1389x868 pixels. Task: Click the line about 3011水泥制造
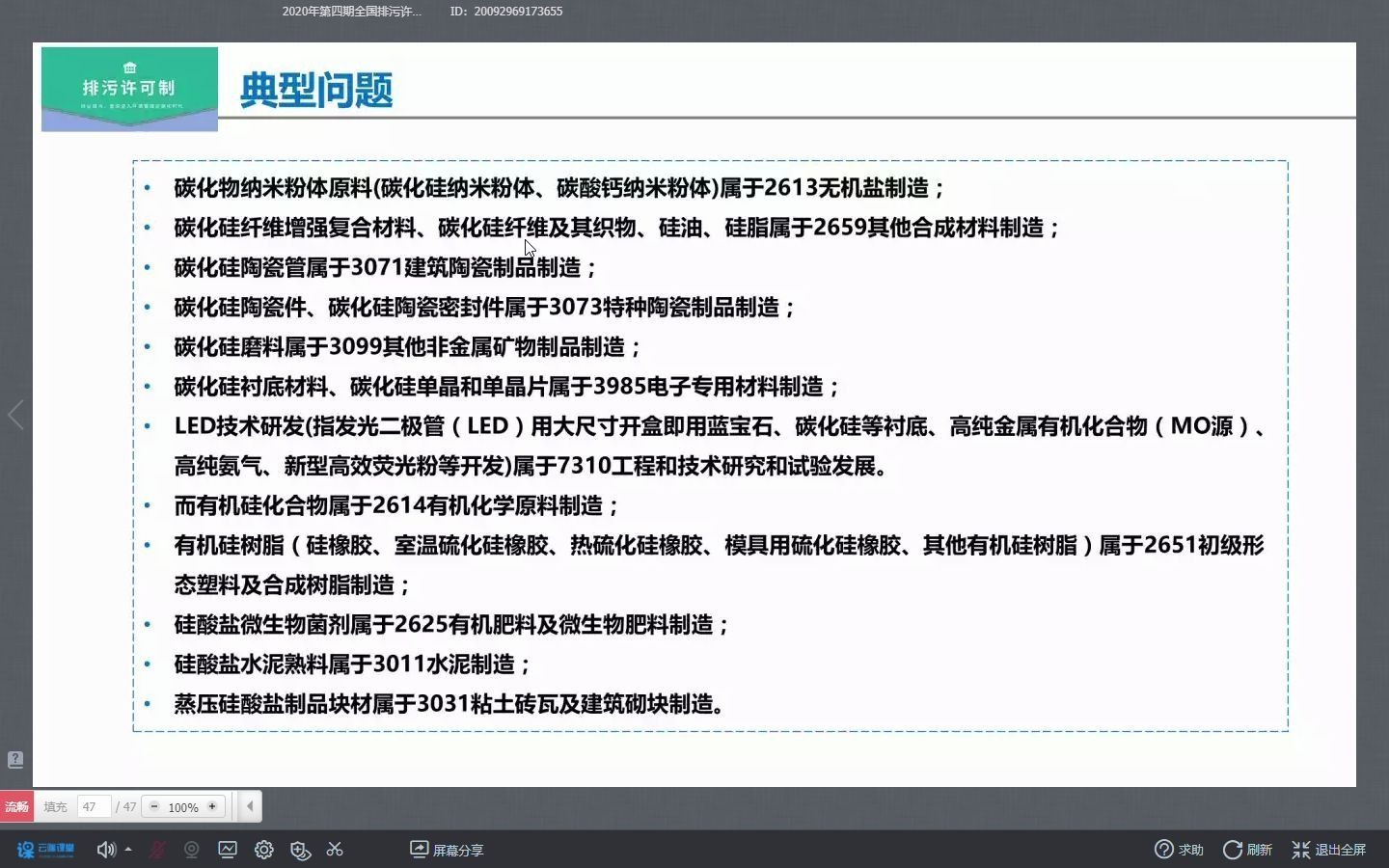353,664
